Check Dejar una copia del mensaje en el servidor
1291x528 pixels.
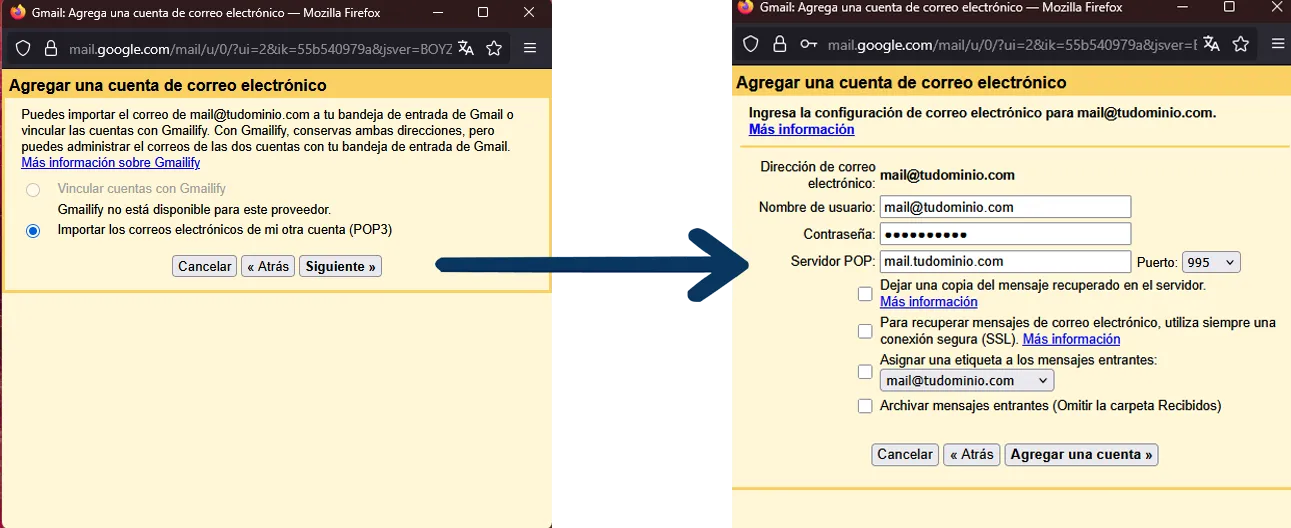[x=865, y=293]
